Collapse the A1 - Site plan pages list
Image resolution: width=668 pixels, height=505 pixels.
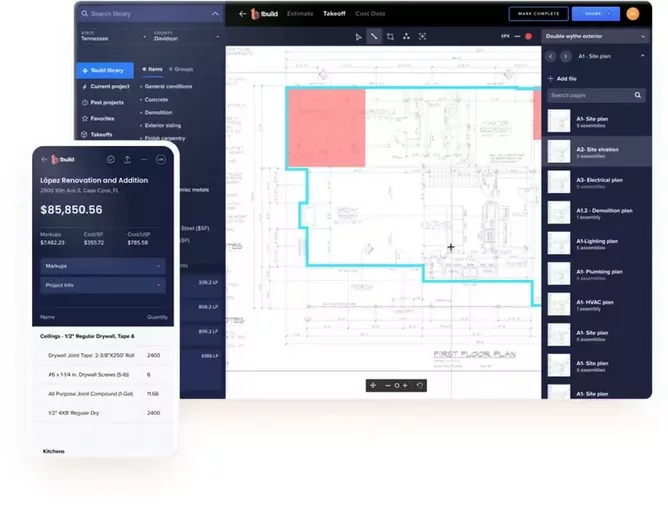pos(642,56)
